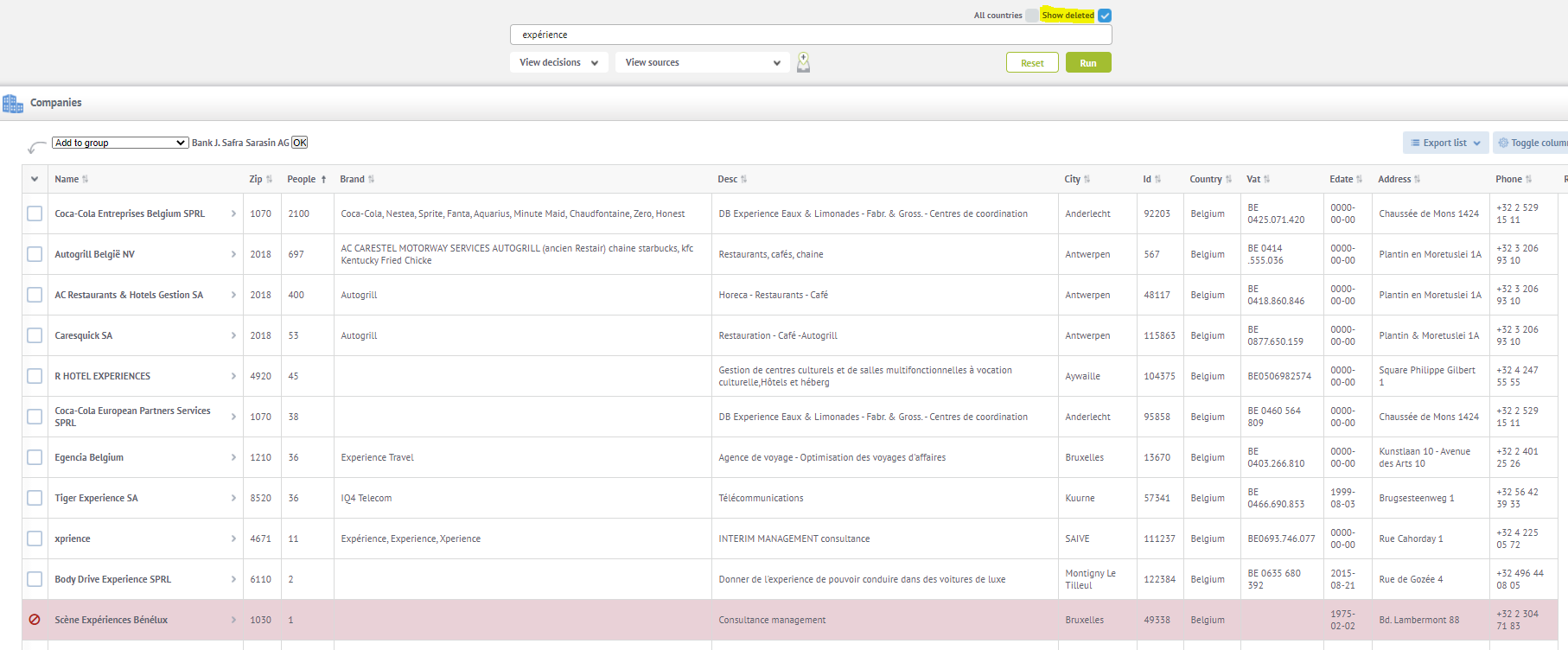
Task: Uncheck the Show deleted checkbox
Action: coord(1105,16)
